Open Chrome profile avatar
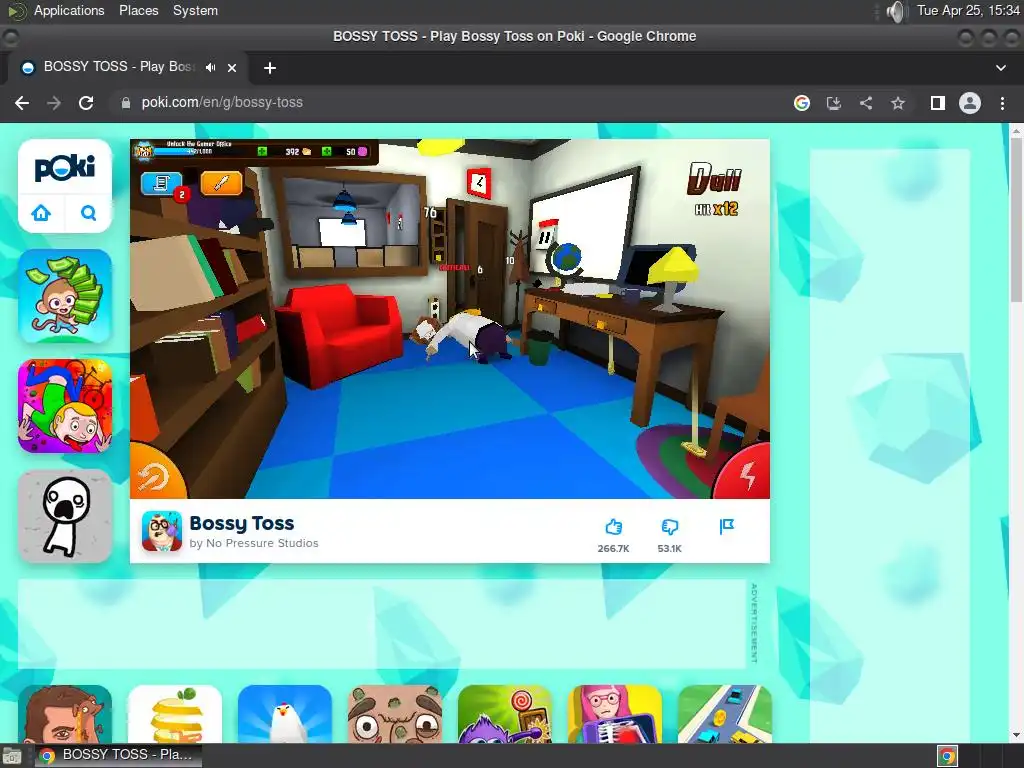The height and width of the screenshot is (768, 1024). pyautogui.click(x=970, y=103)
